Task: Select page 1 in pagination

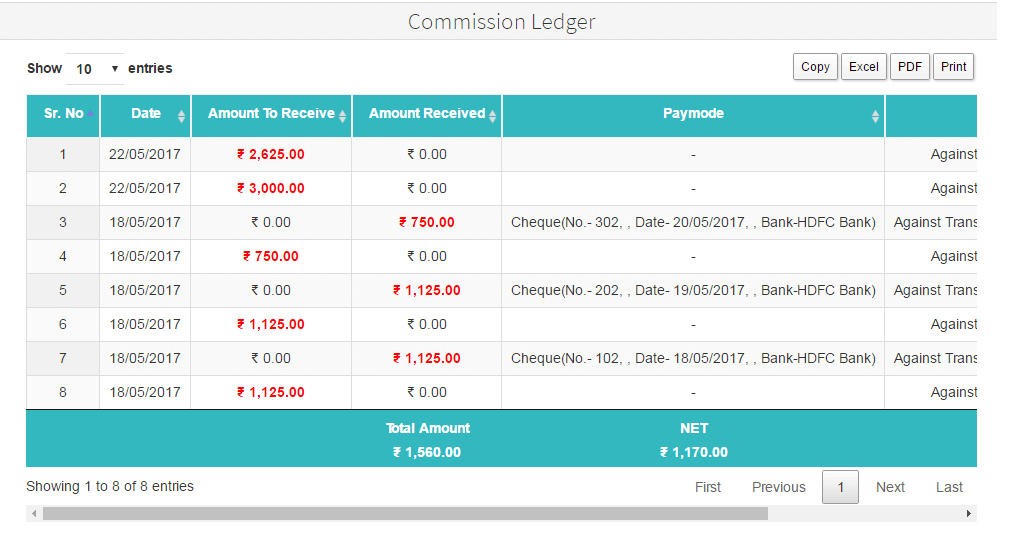Action: tap(840, 487)
